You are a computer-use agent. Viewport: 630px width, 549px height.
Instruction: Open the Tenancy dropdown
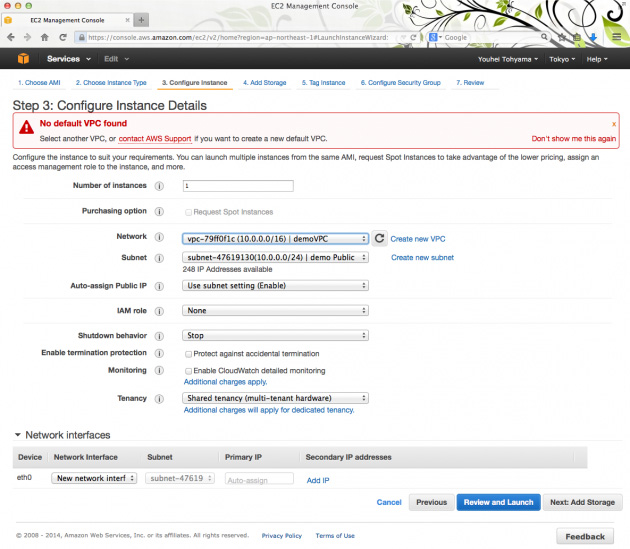(x=275, y=398)
